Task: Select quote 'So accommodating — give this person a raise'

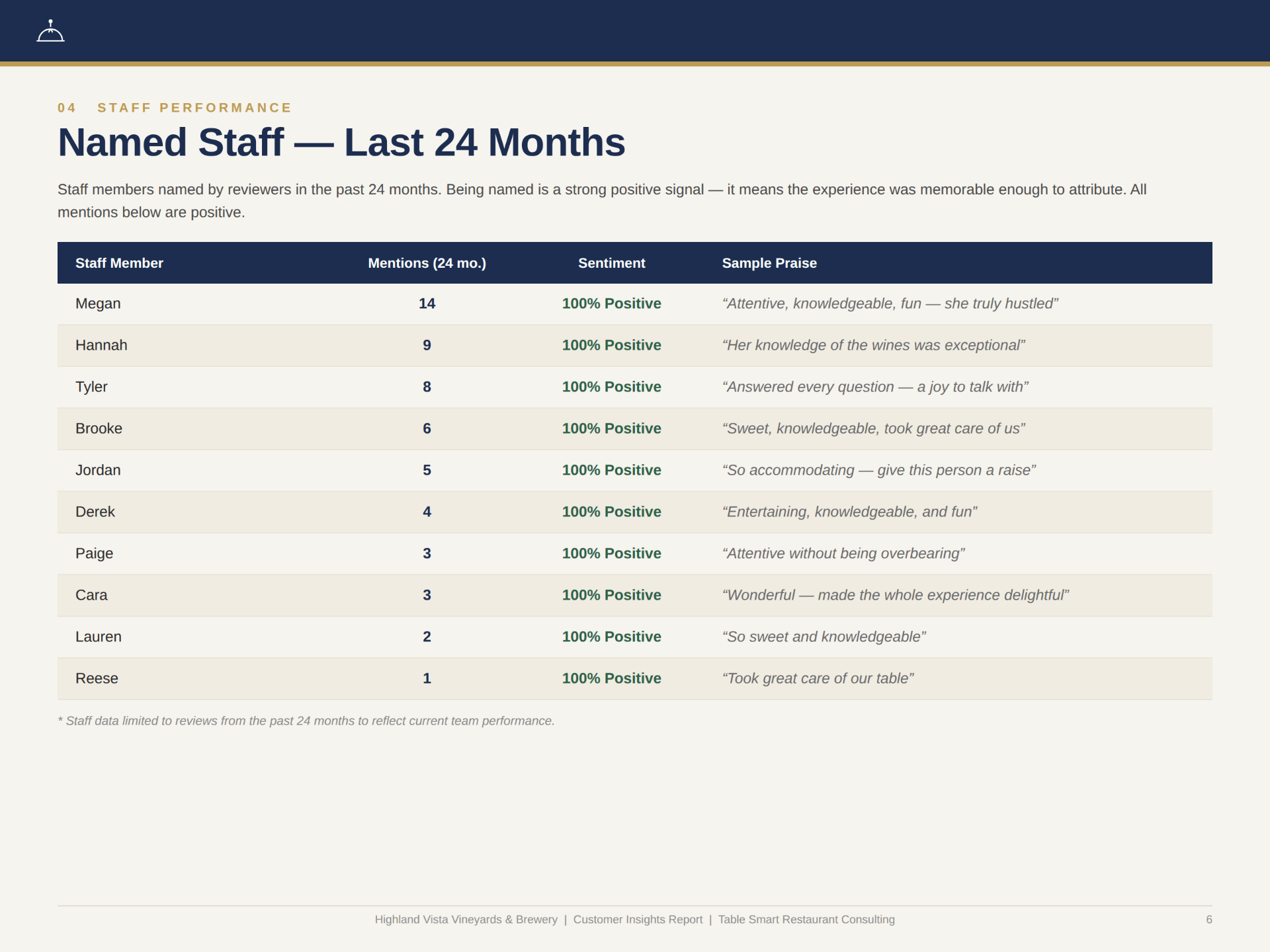Action: click(879, 470)
